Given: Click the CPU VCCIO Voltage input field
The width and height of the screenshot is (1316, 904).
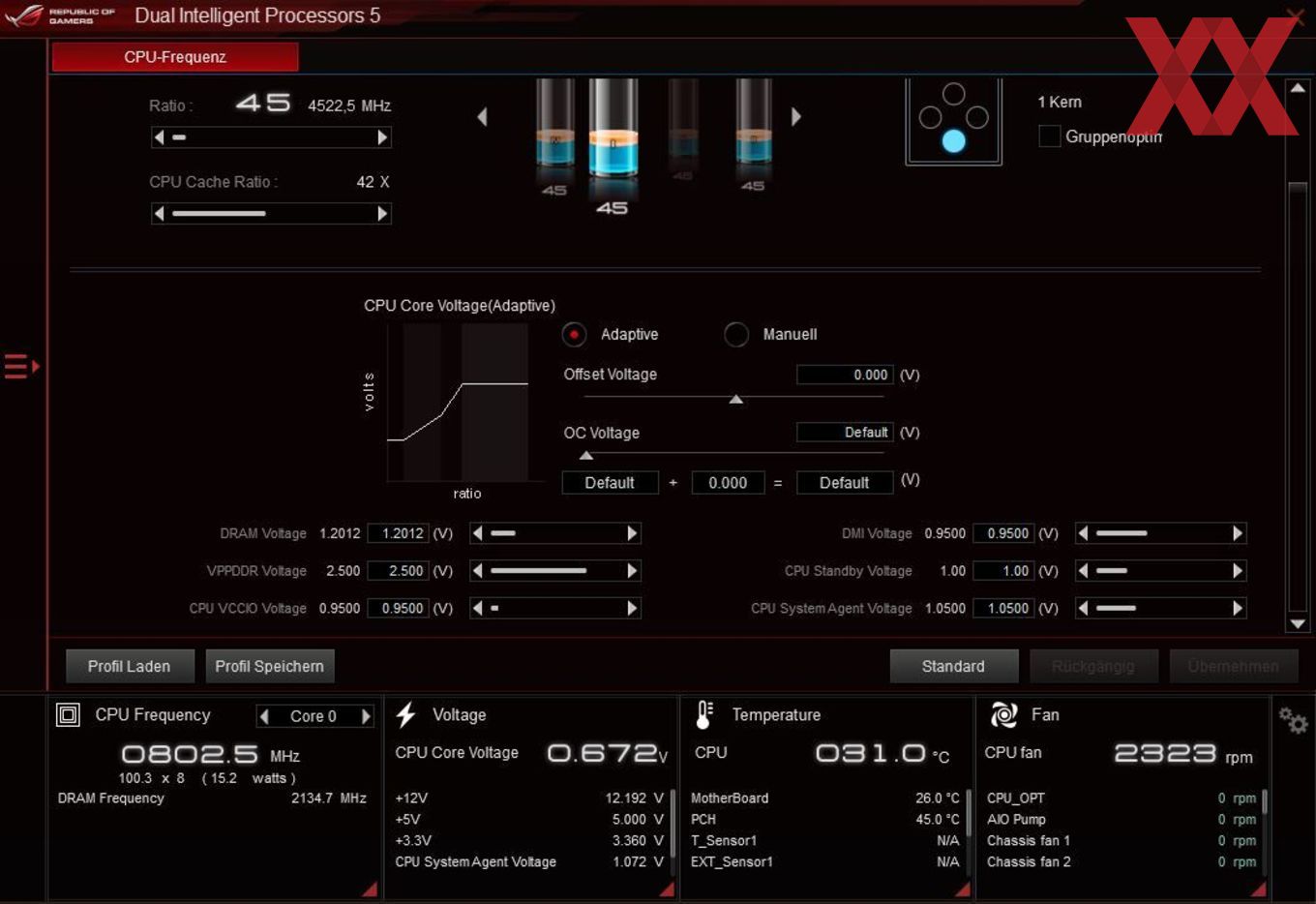Looking at the screenshot, I should click(x=398, y=608).
